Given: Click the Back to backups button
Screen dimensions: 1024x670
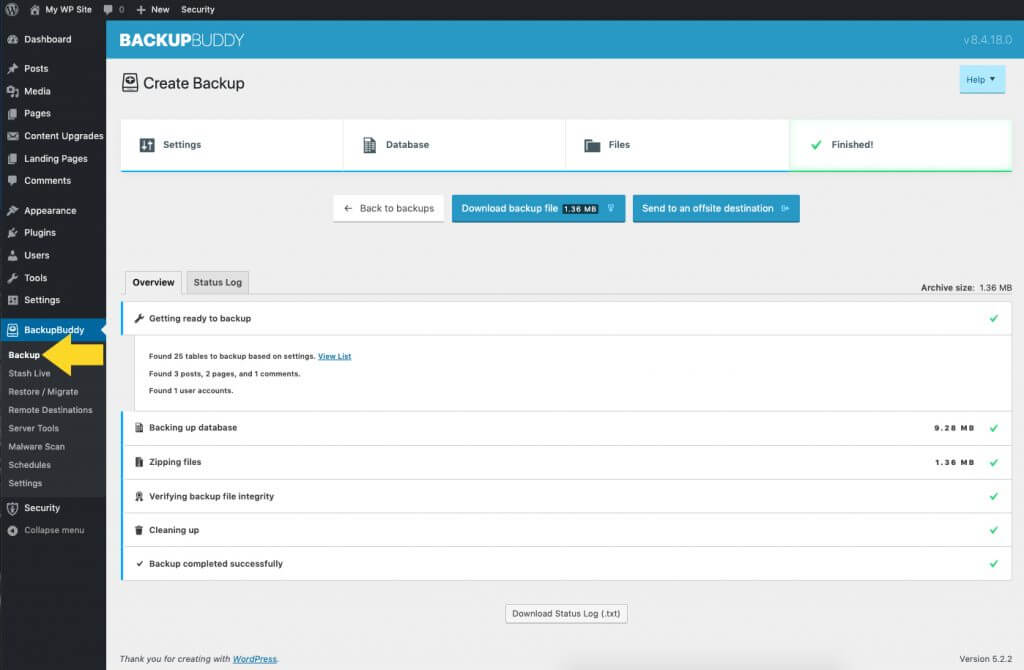Looking at the screenshot, I should (389, 208).
